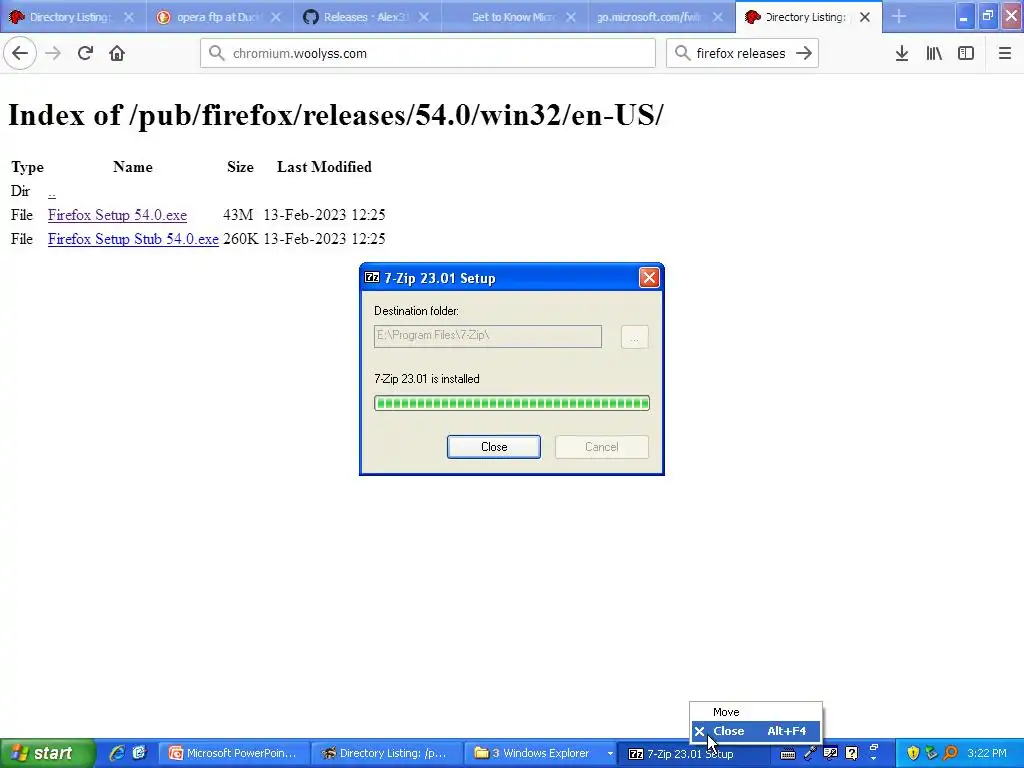Click the 7-Zip installation progress bar
Viewport: 1024px width, 768px height.
click(511, 403)
